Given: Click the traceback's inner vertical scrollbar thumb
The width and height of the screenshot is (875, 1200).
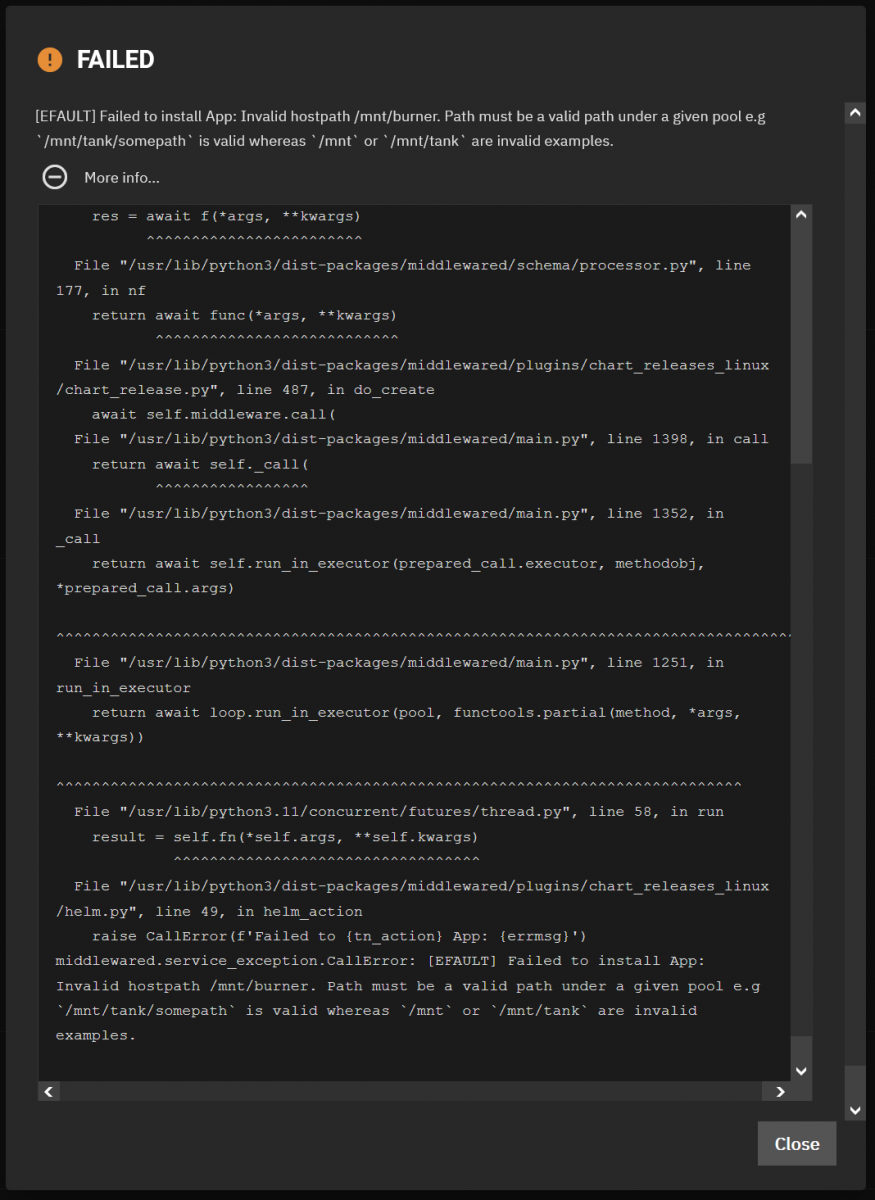Looking at the screenshot, I should click(801, 344).
